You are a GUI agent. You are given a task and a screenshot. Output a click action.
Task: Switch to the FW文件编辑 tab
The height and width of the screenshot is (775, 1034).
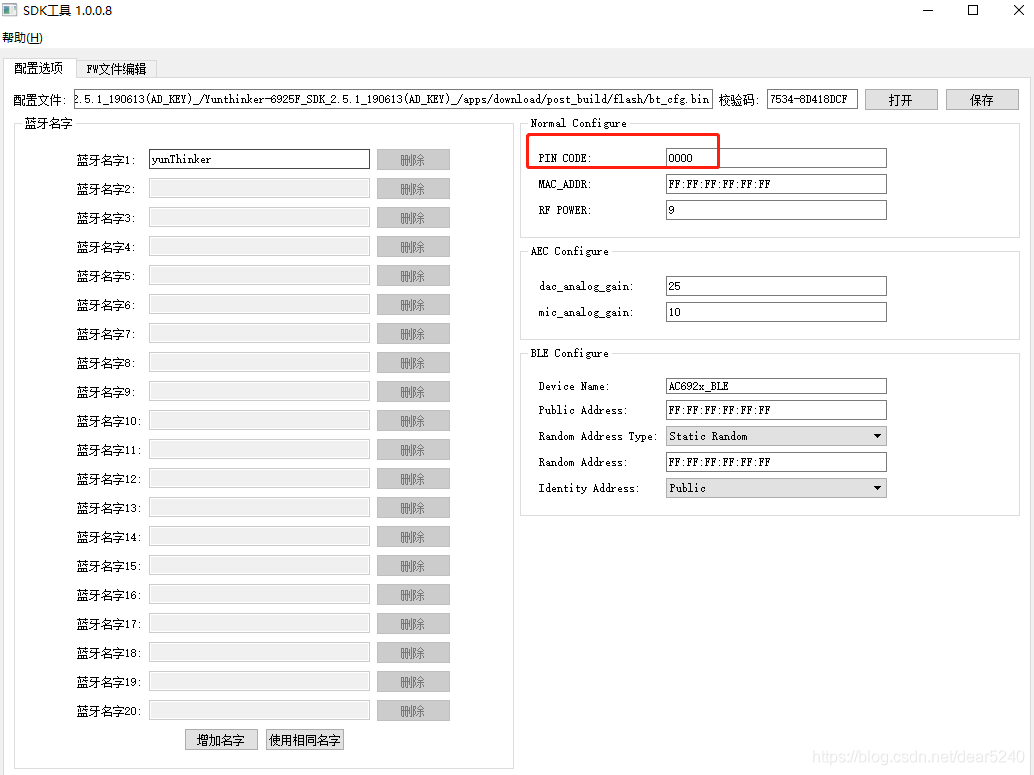pos(116,69)
